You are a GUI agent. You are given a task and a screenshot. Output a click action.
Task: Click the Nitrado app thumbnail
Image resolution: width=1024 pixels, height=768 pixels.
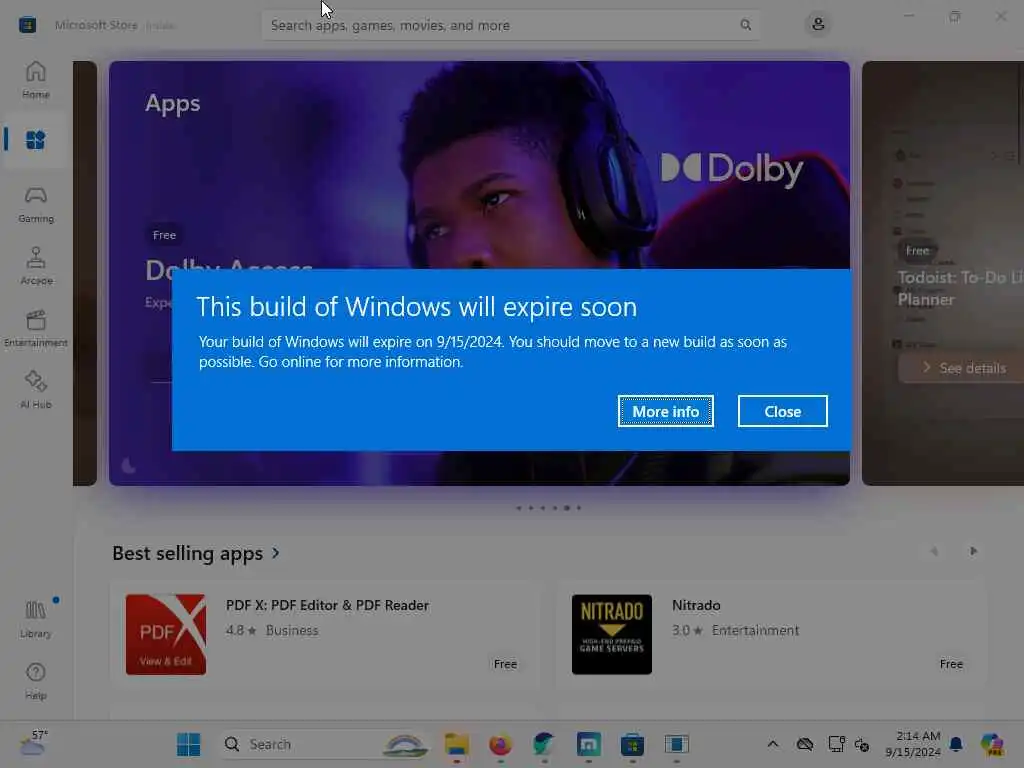[x=612, y=634]
